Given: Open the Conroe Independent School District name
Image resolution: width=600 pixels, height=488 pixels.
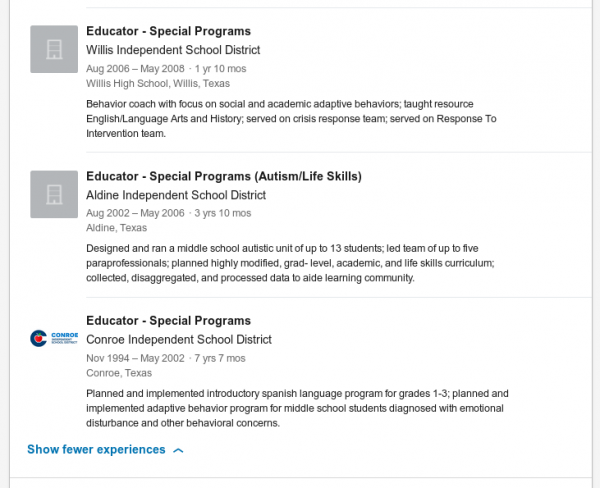Looking at the screenshot, I should tap(179, 340).
